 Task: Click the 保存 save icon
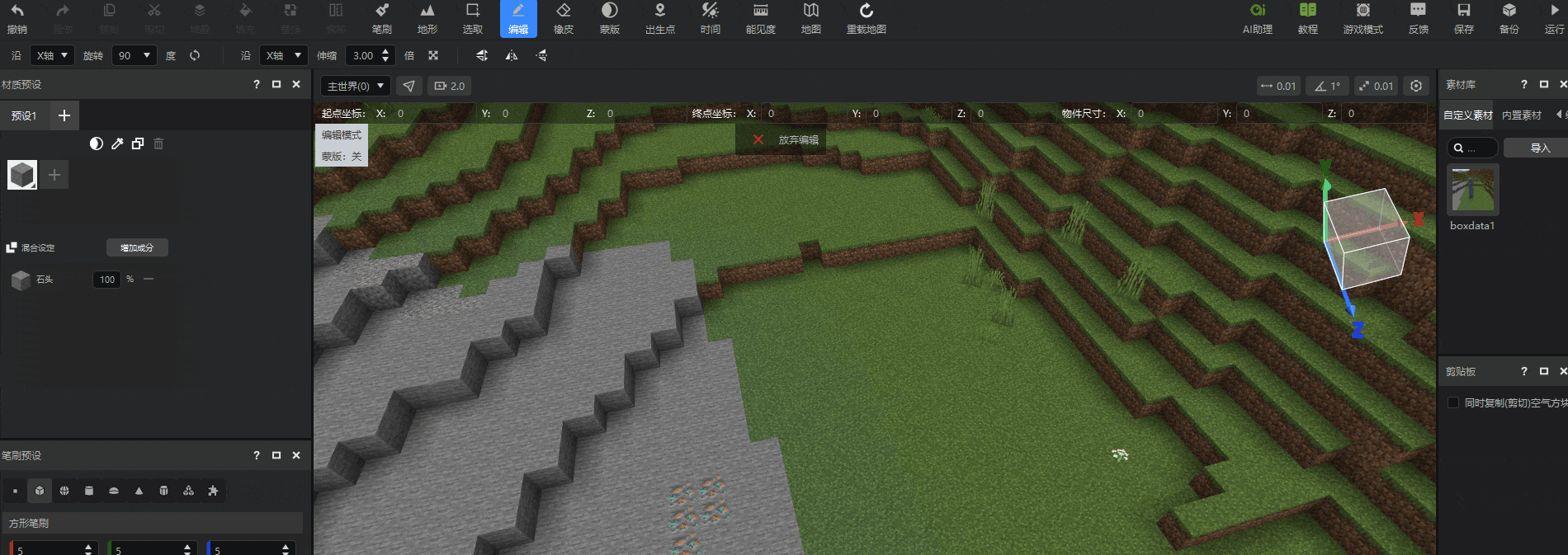pyautogui.click(x=1464, y=18)
